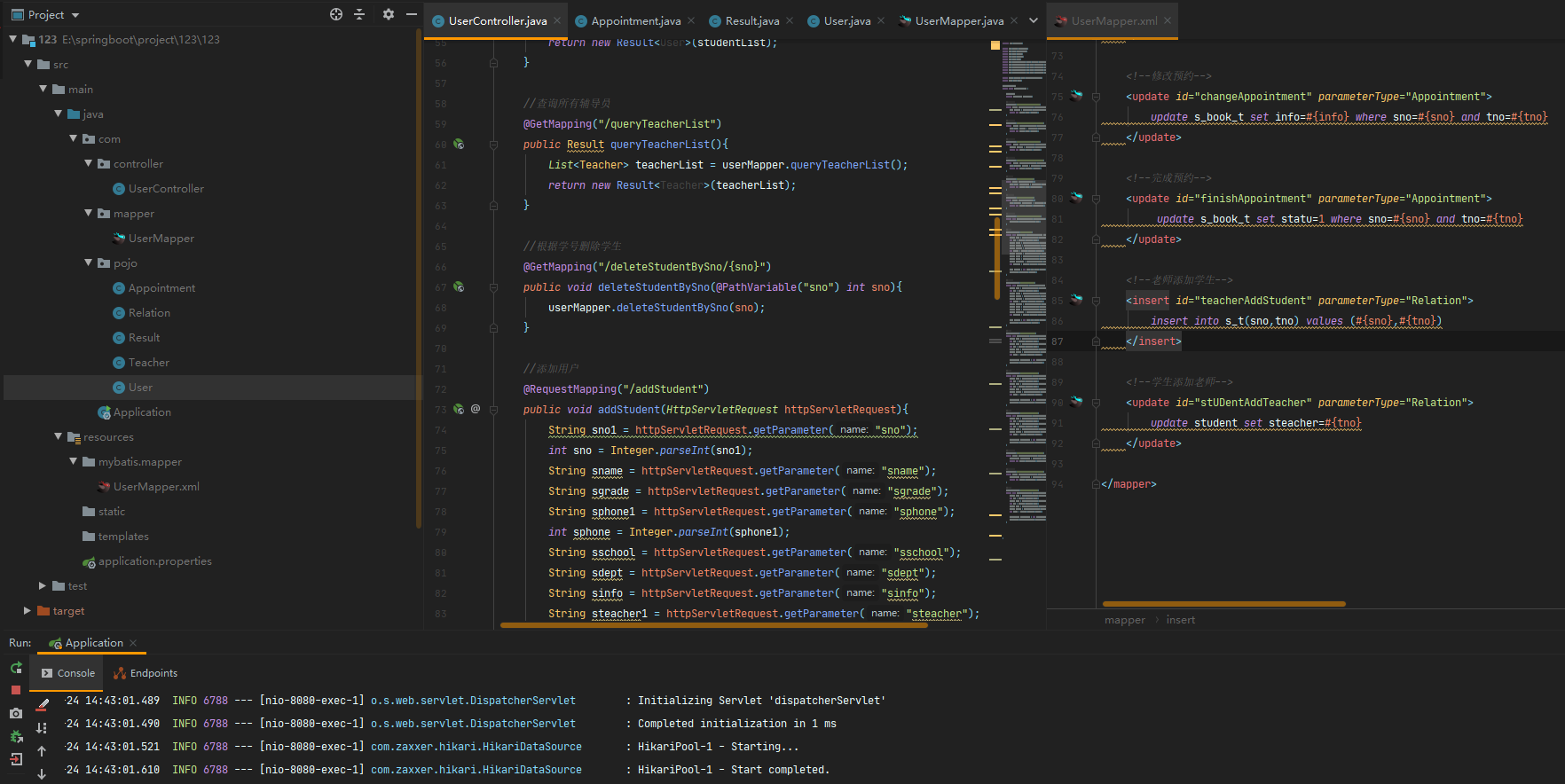This screenshot has height=784, width=1565.
Task: Clear console output with eraser icon
Action: click(x=42, y=704)
